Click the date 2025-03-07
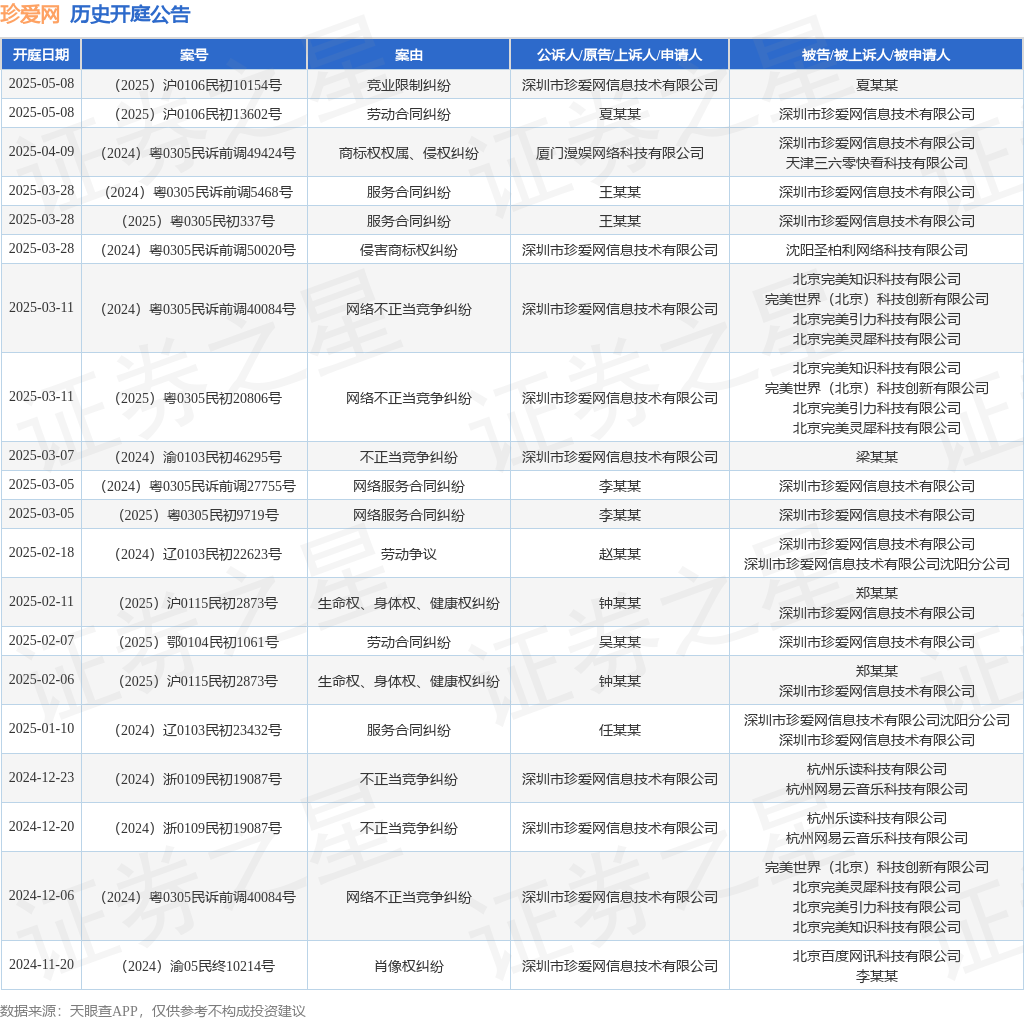 click(x=41, y=455)
